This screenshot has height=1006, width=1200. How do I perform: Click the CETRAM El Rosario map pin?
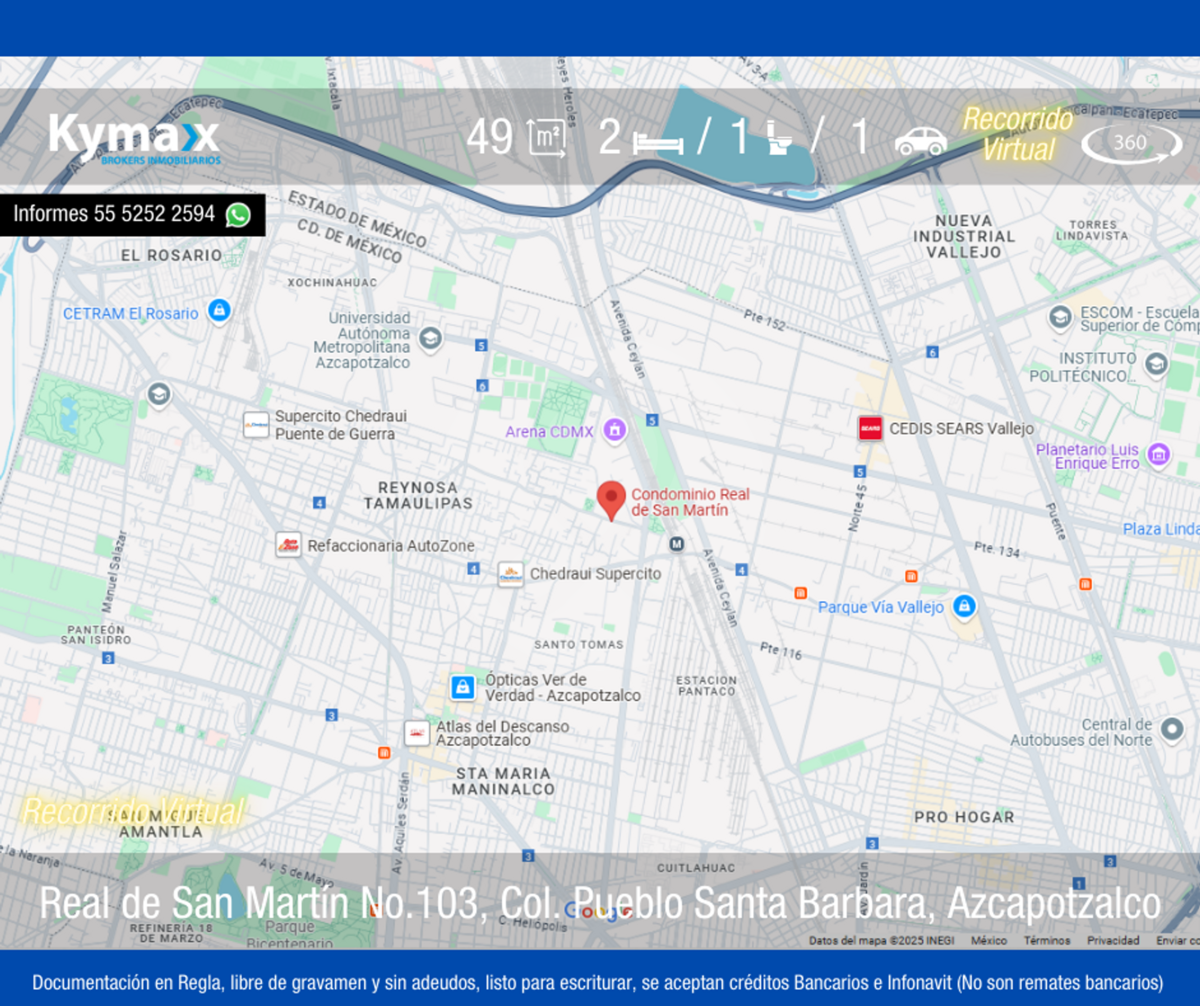218,311
